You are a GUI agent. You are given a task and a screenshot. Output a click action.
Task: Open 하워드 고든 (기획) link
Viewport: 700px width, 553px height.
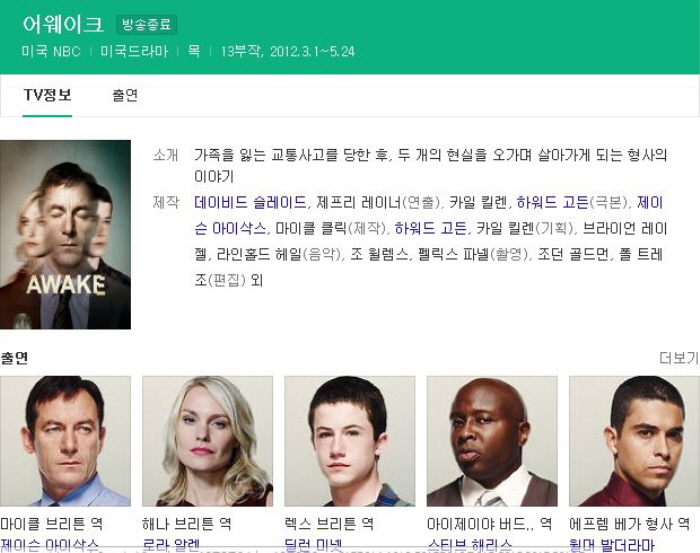pos(431,229)
